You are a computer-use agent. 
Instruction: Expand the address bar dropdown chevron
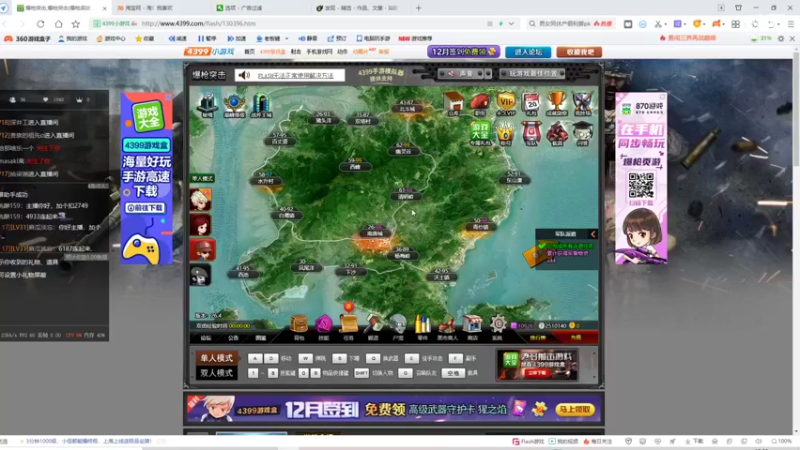(511, 23)
